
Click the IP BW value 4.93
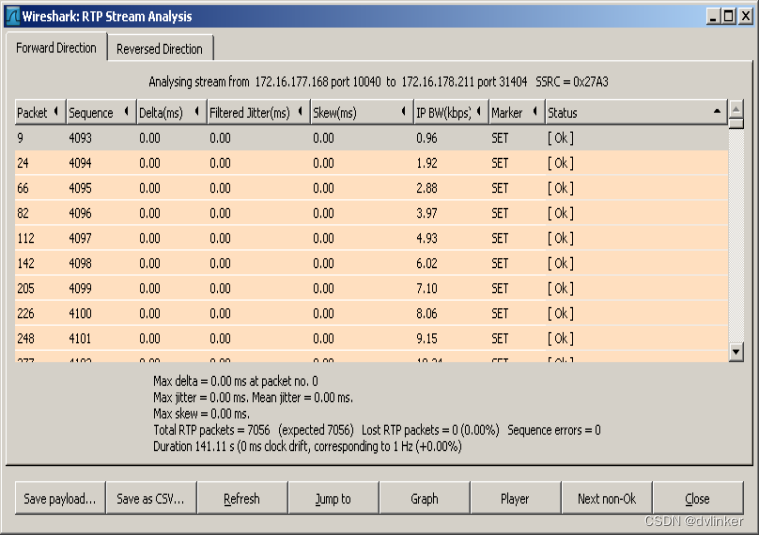(426, 239)
